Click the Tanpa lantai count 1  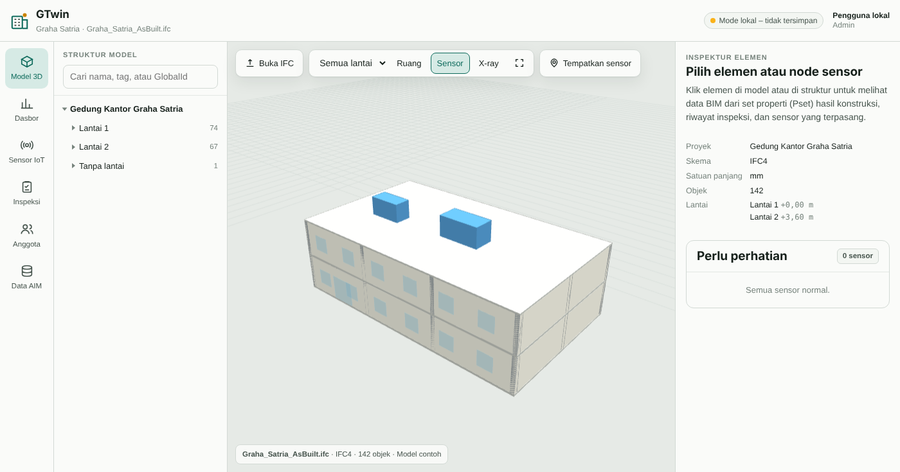(x=216, y=166)
